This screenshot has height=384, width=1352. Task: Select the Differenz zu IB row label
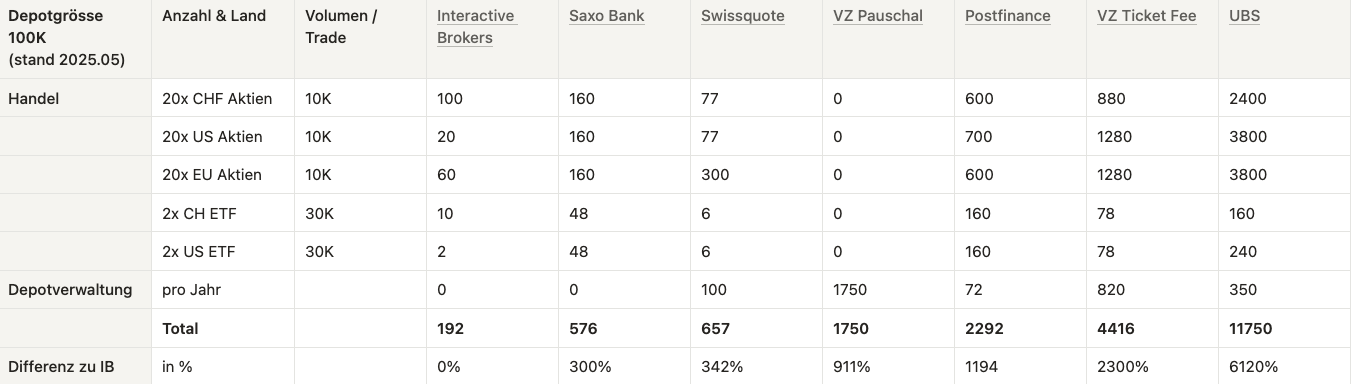coord(61,366)
